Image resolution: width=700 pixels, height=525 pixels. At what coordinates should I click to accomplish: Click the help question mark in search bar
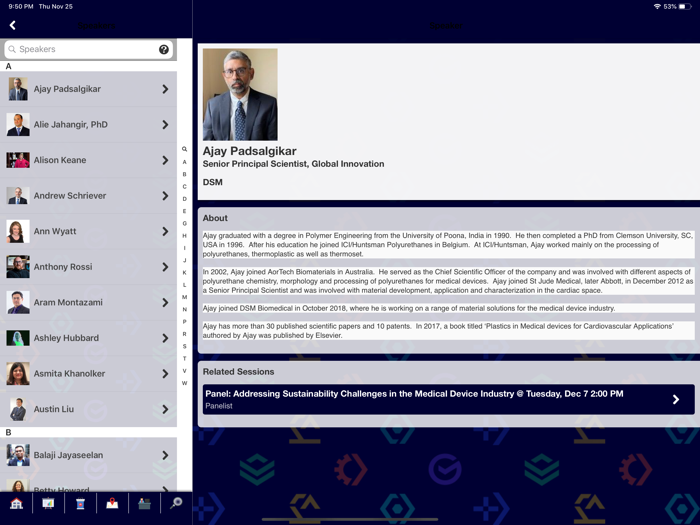[164, 49]
